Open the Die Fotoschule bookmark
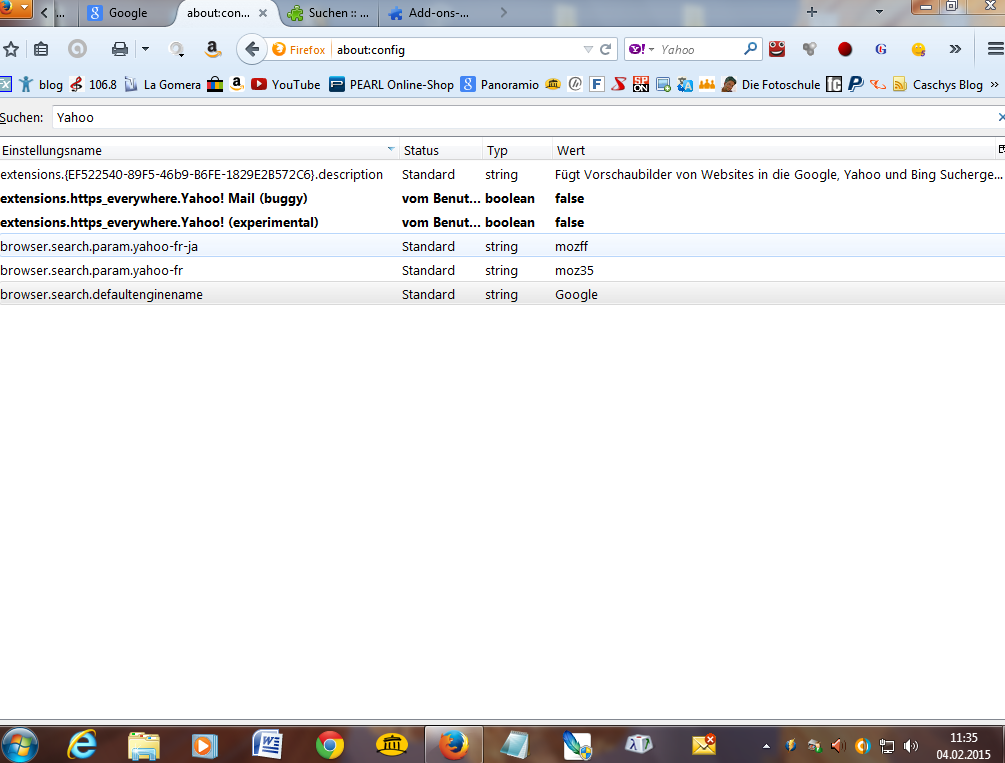Screen dimensions: 1005x763 click(771, 85)
